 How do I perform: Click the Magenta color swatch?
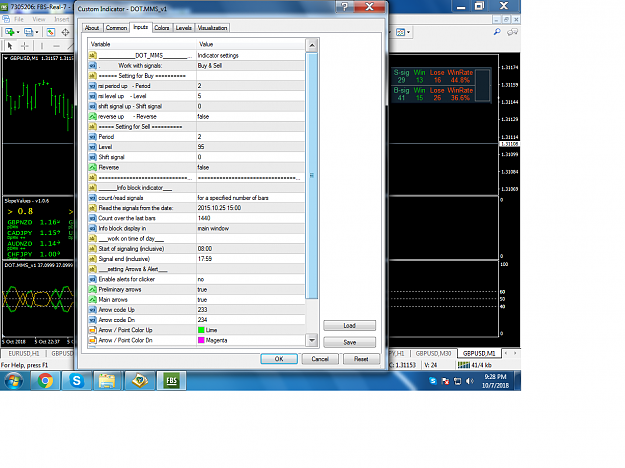tap(201, 340)
